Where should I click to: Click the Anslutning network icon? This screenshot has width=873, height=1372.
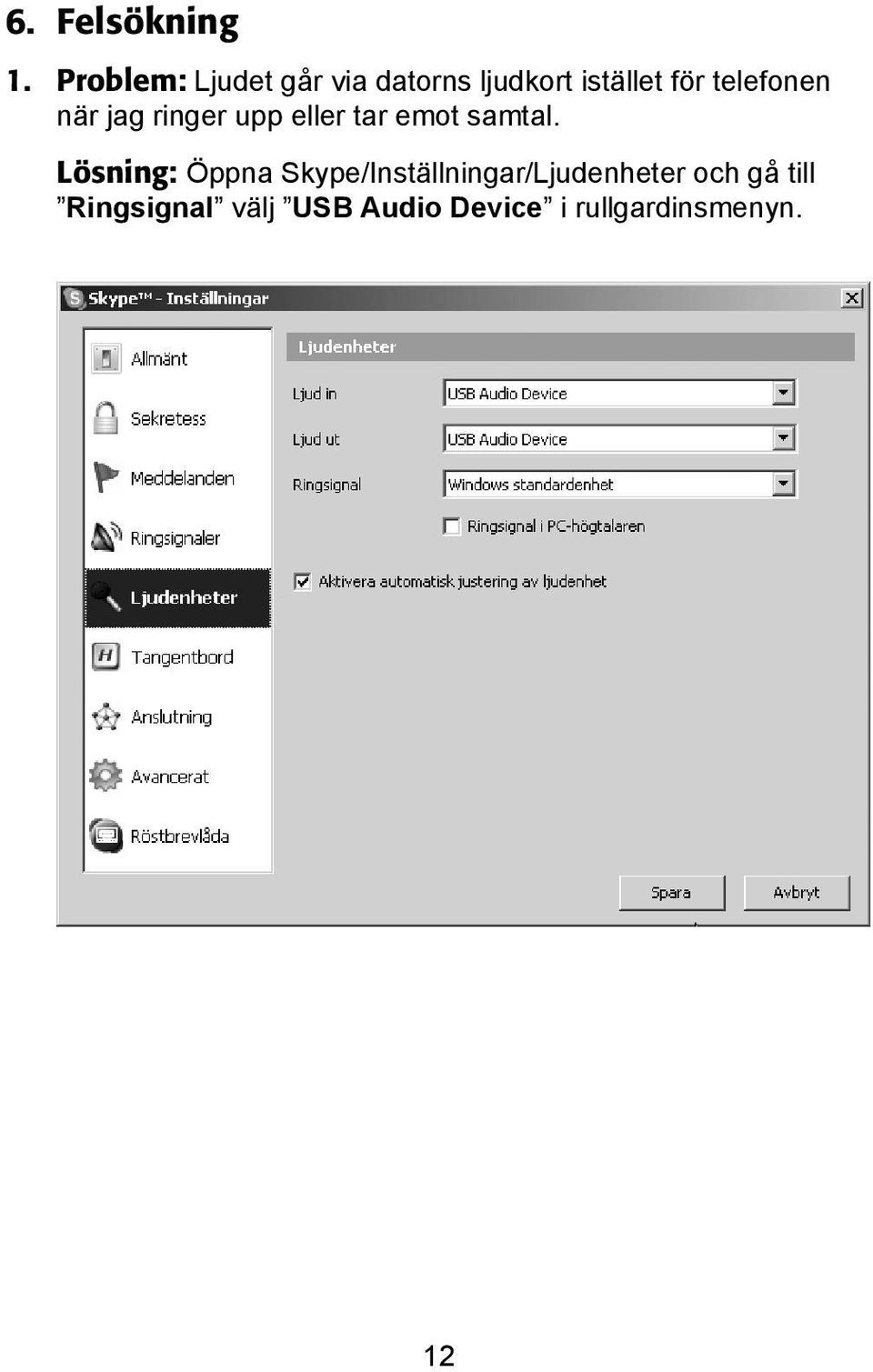(105, 716)
